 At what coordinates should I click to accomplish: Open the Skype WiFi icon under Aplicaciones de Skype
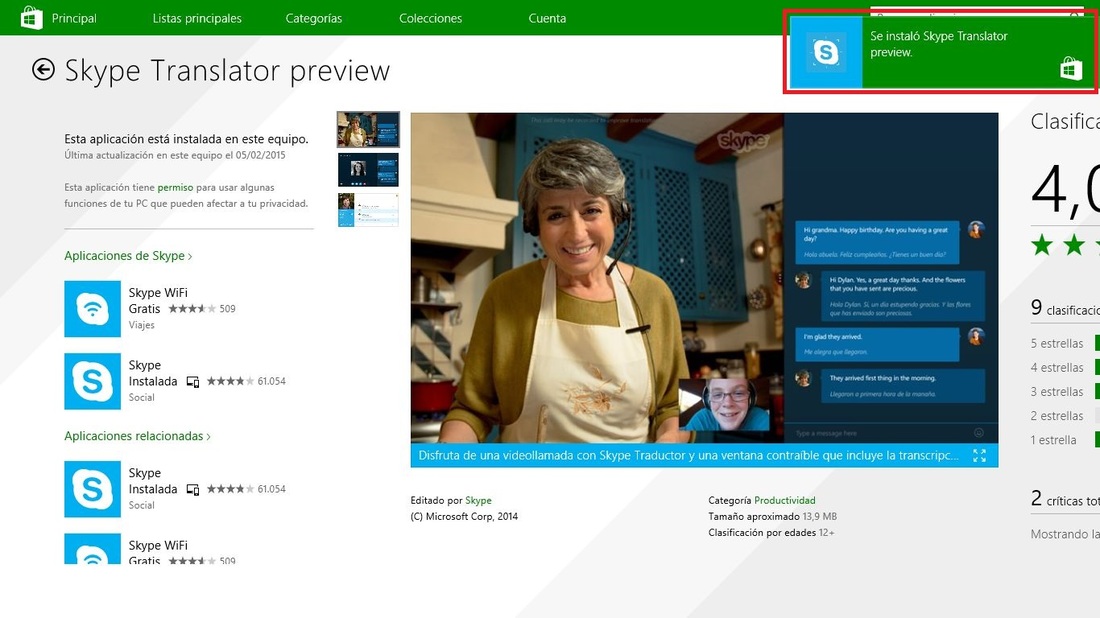coord(93,309)
